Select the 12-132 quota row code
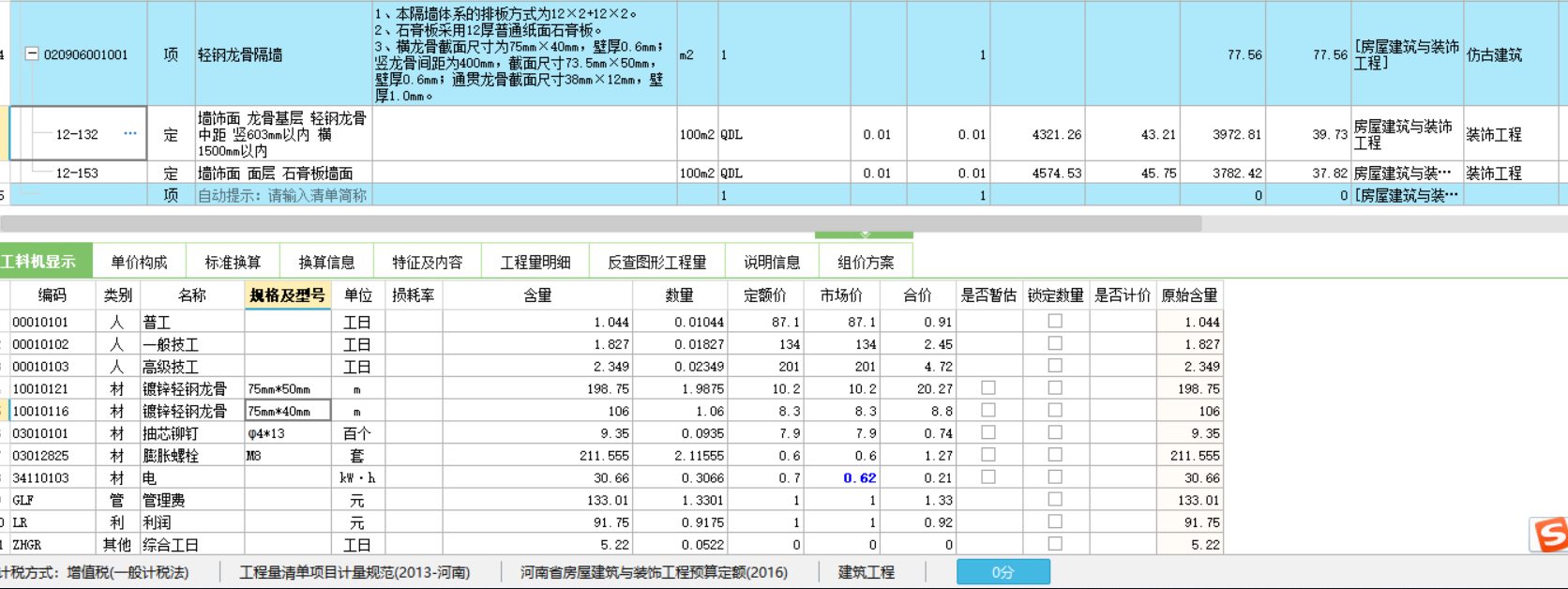The width and height of the screenshot is (1568, 589). click(77, 134)
